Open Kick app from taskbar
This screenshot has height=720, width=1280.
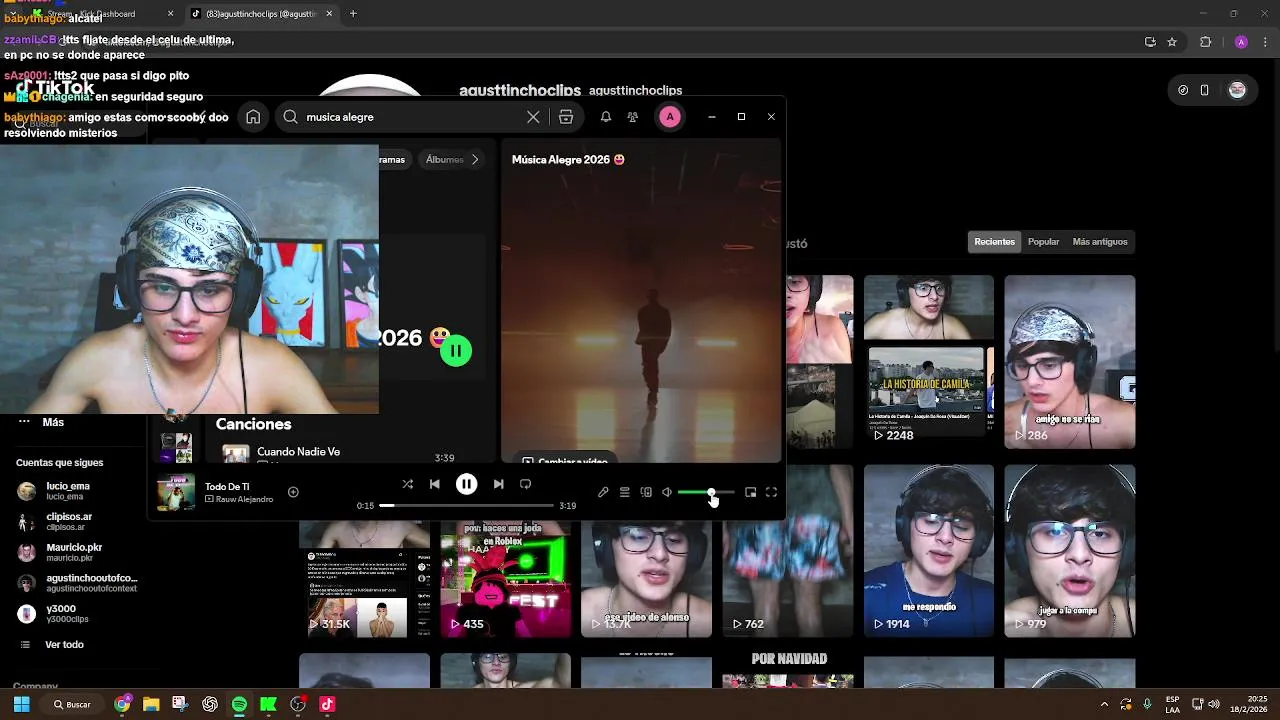pyautogui.click(x=268, y=704)
